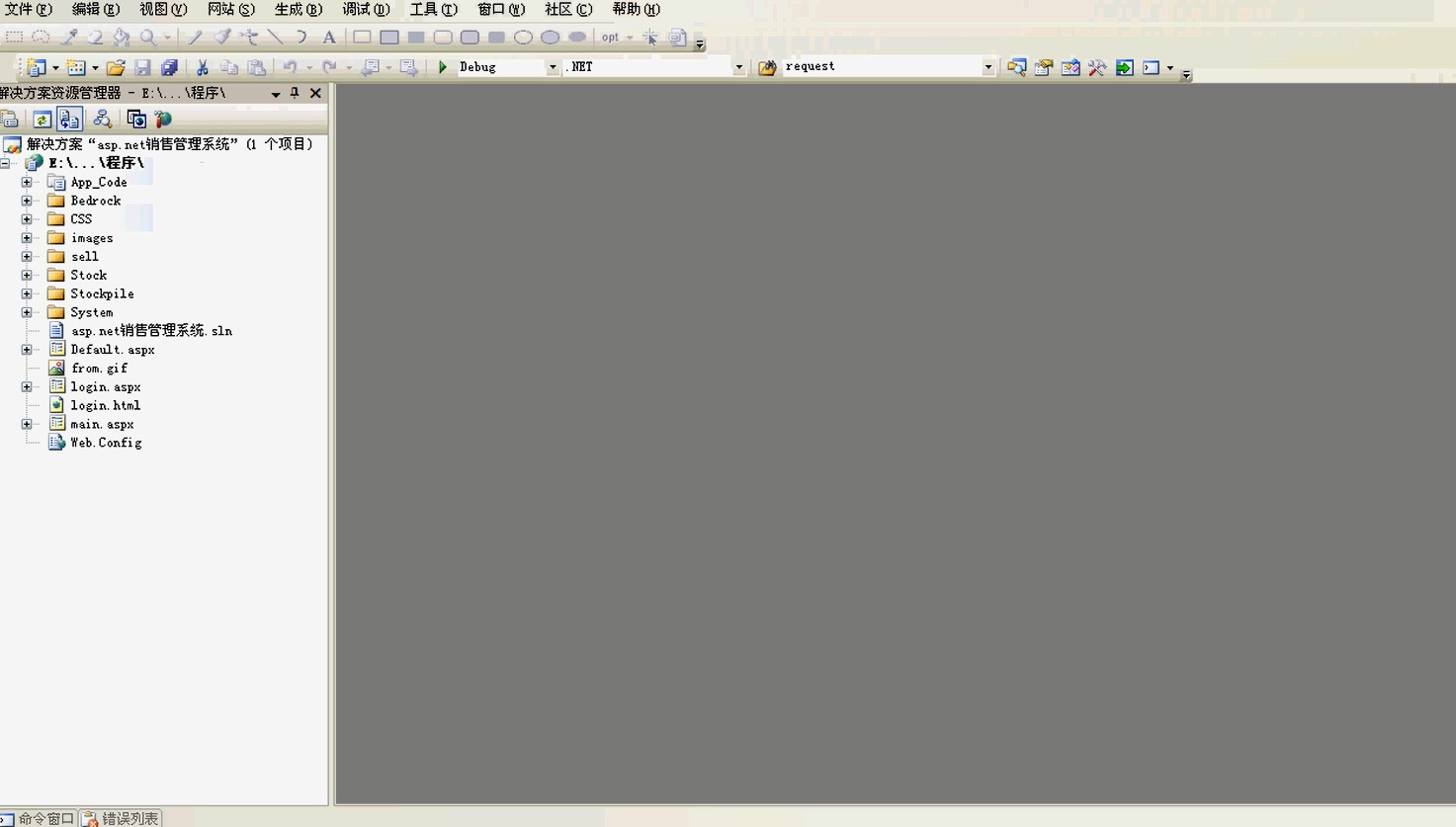
Task: Open the Properties window icon
Action: [1044, 67]
